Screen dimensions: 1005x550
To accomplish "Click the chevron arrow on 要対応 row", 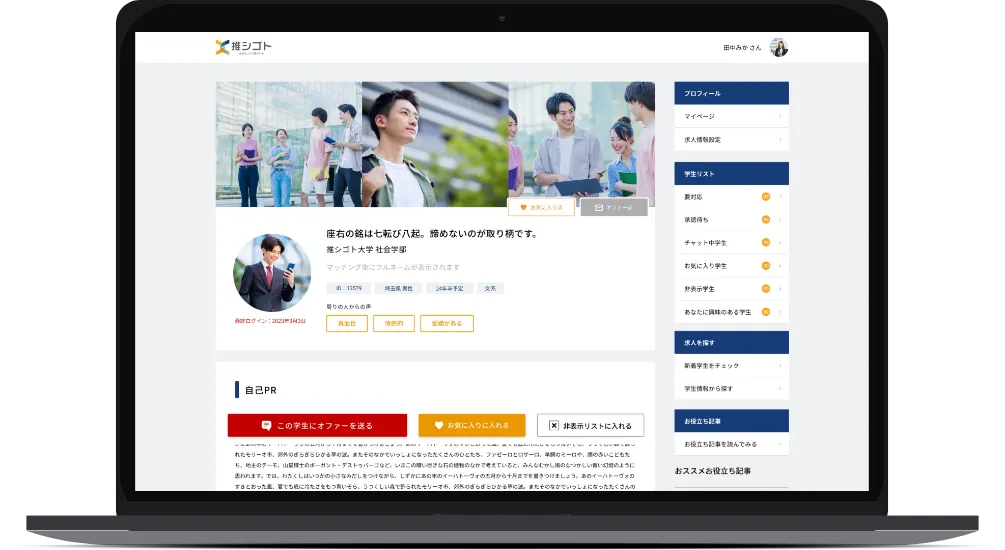I will [780, 197].
